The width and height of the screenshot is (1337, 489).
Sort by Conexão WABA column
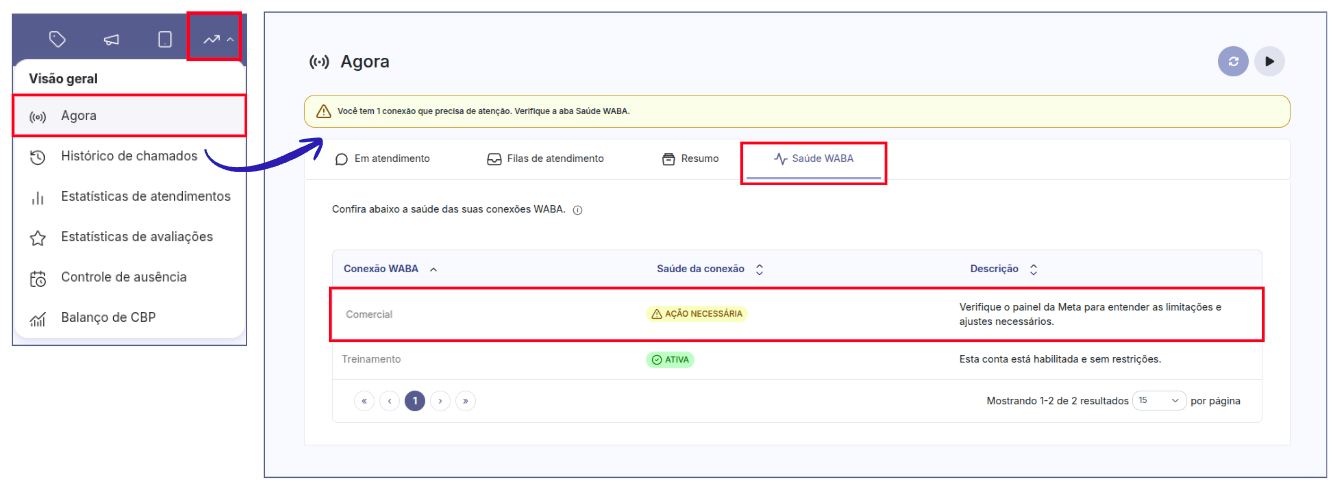coord(390,269)
